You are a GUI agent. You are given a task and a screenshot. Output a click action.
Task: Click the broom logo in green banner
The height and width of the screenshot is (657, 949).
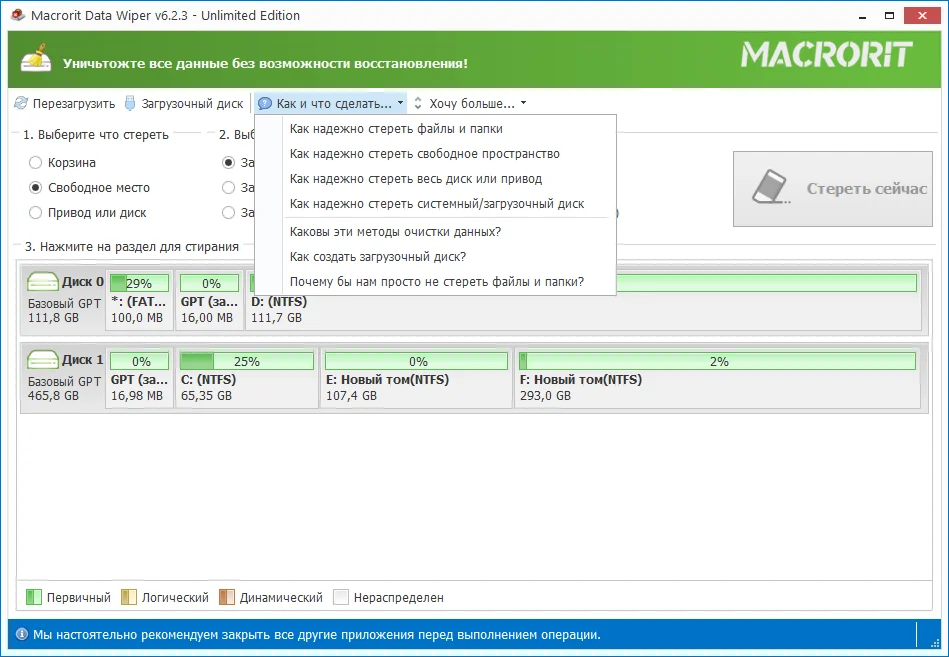tap(36, 59)
